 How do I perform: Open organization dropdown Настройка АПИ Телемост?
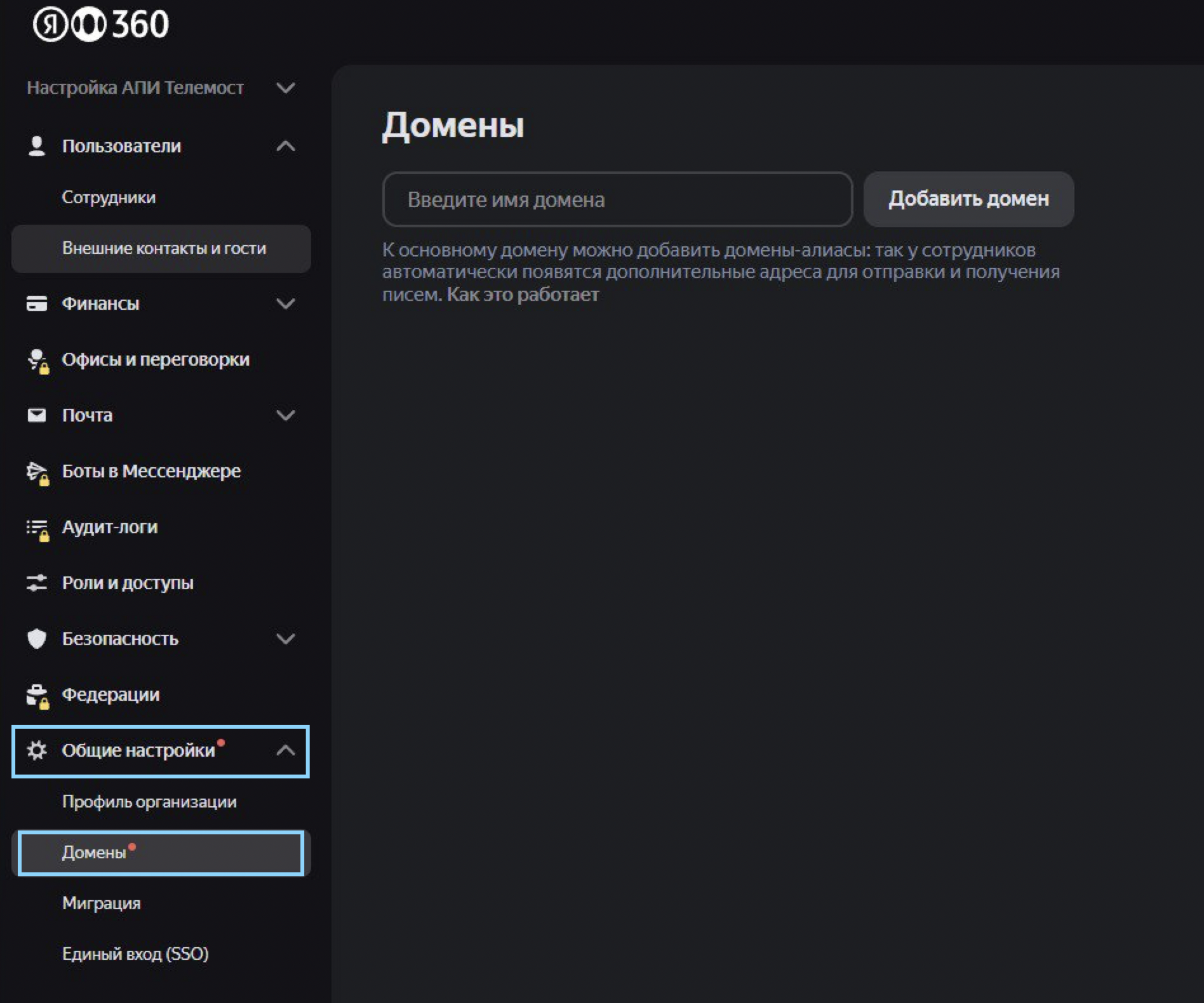point(160,88)
